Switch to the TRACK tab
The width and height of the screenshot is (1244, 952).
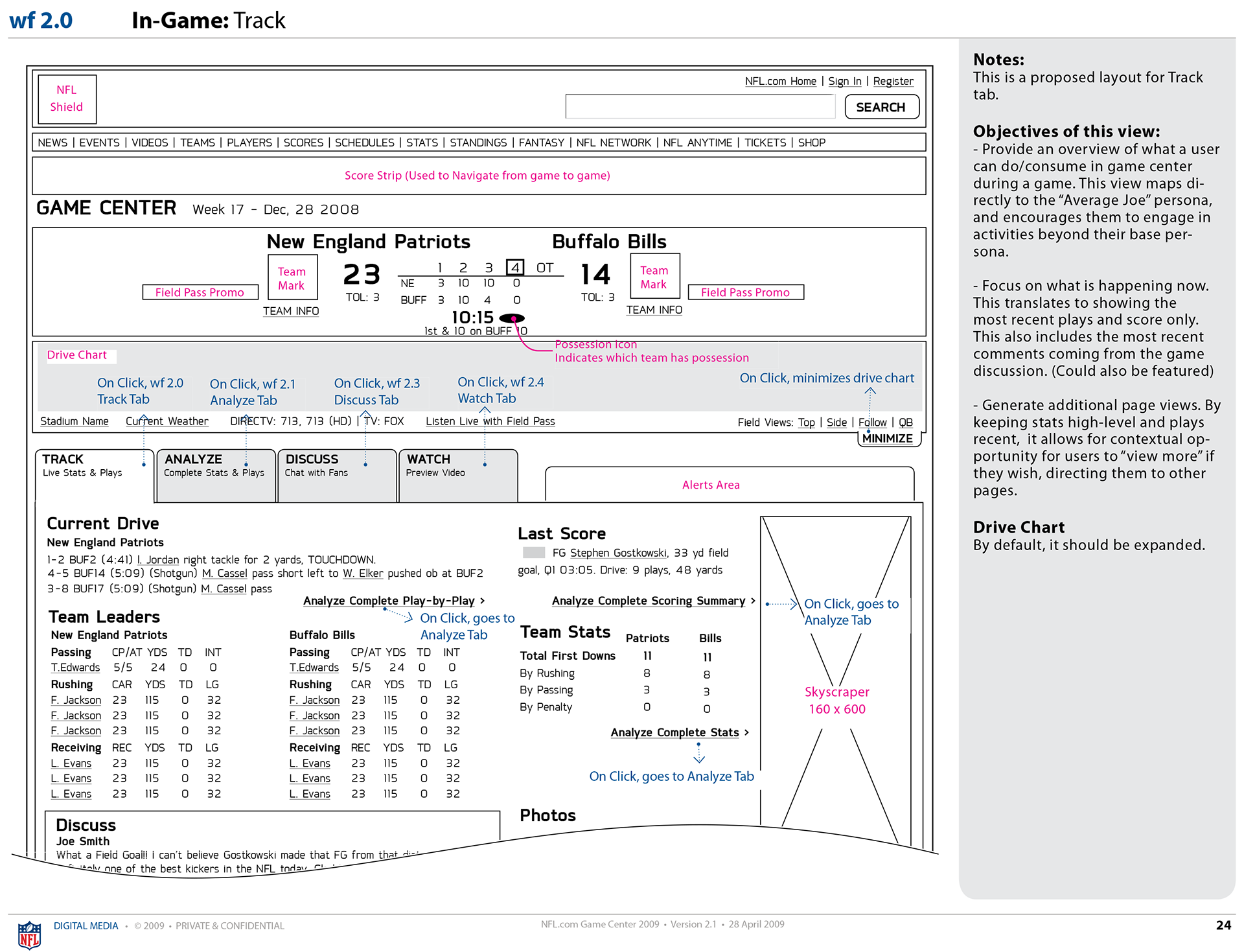point(95,475)
